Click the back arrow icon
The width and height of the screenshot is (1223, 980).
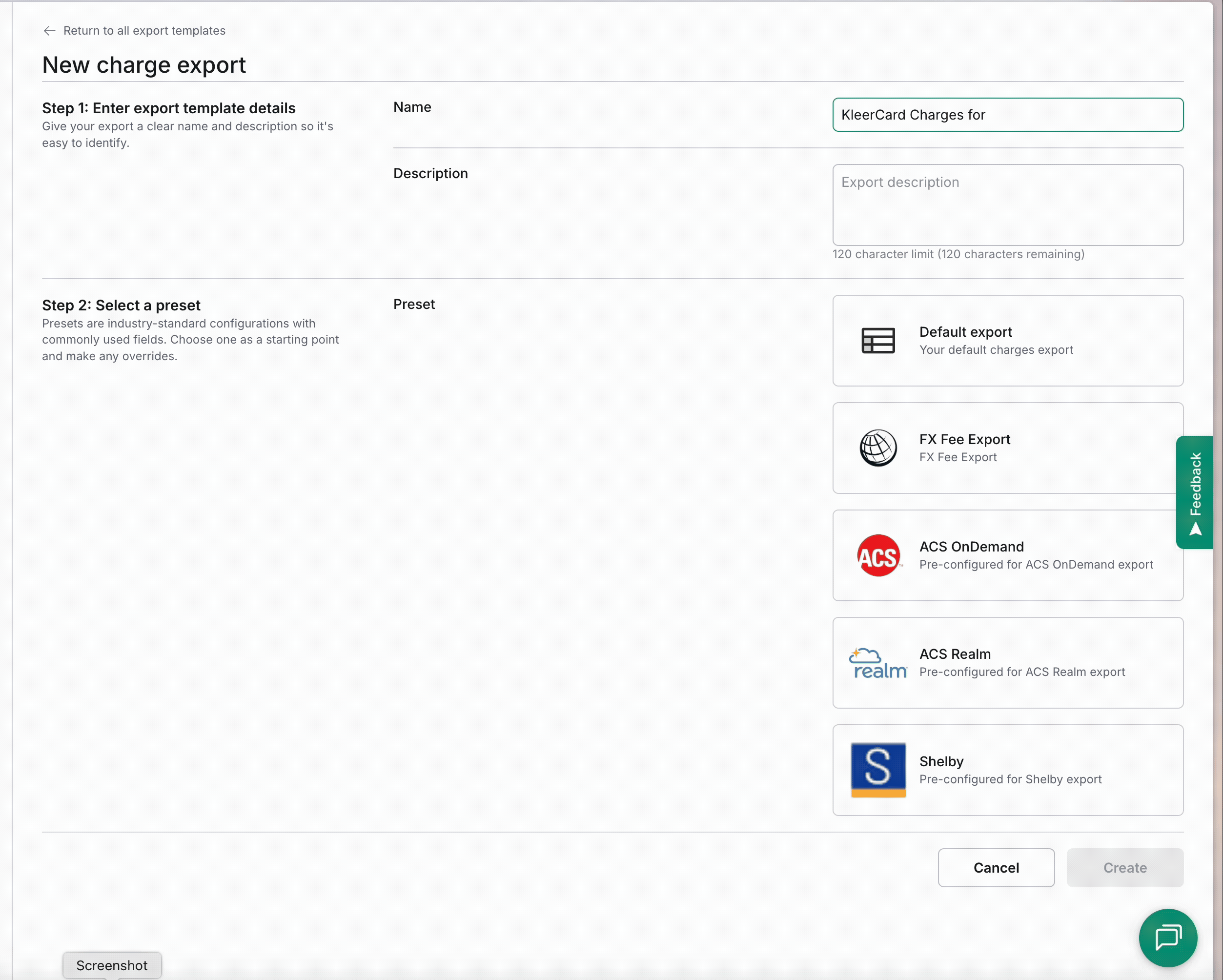(49, 31)
